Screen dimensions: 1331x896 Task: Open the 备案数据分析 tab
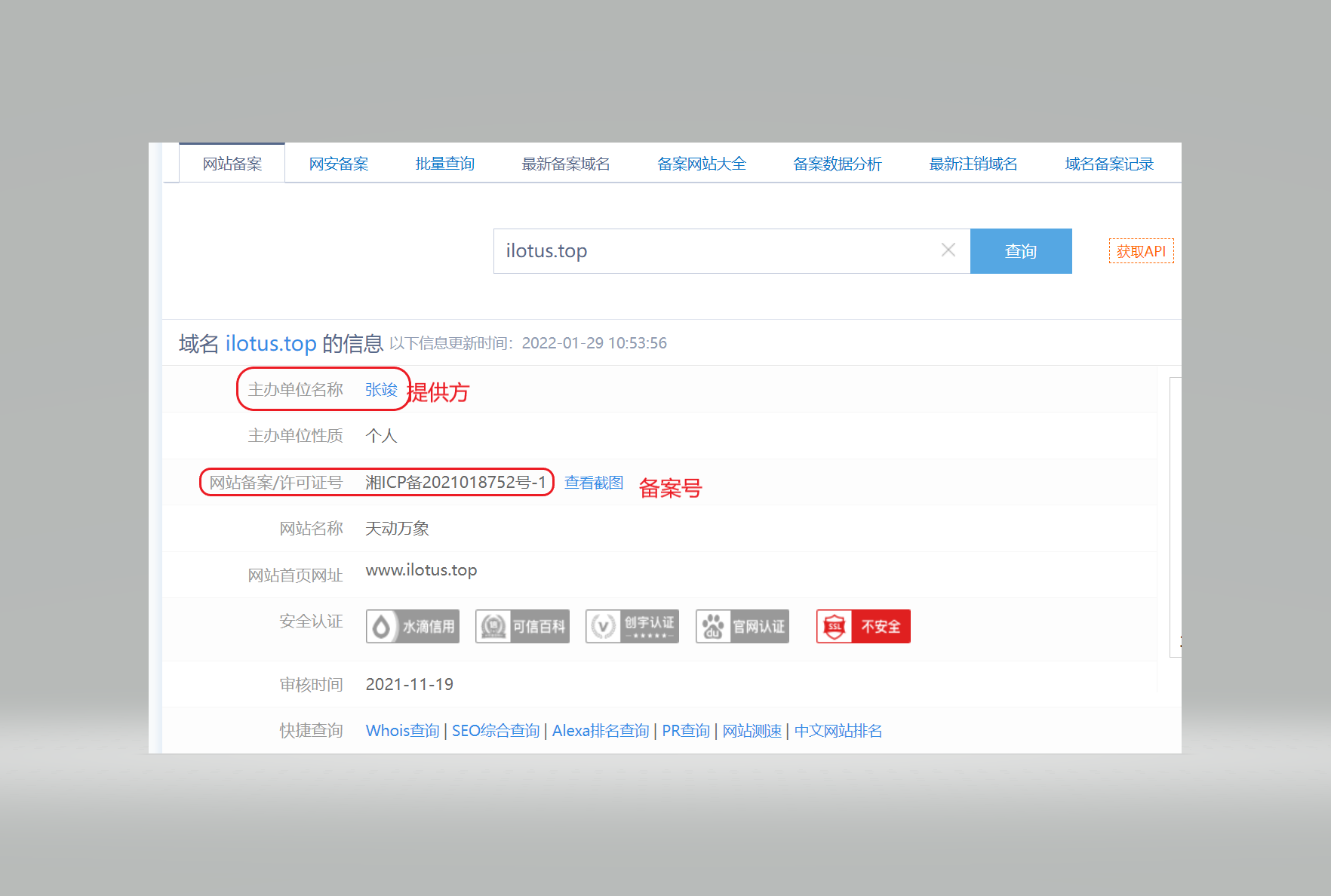[838, 163]
